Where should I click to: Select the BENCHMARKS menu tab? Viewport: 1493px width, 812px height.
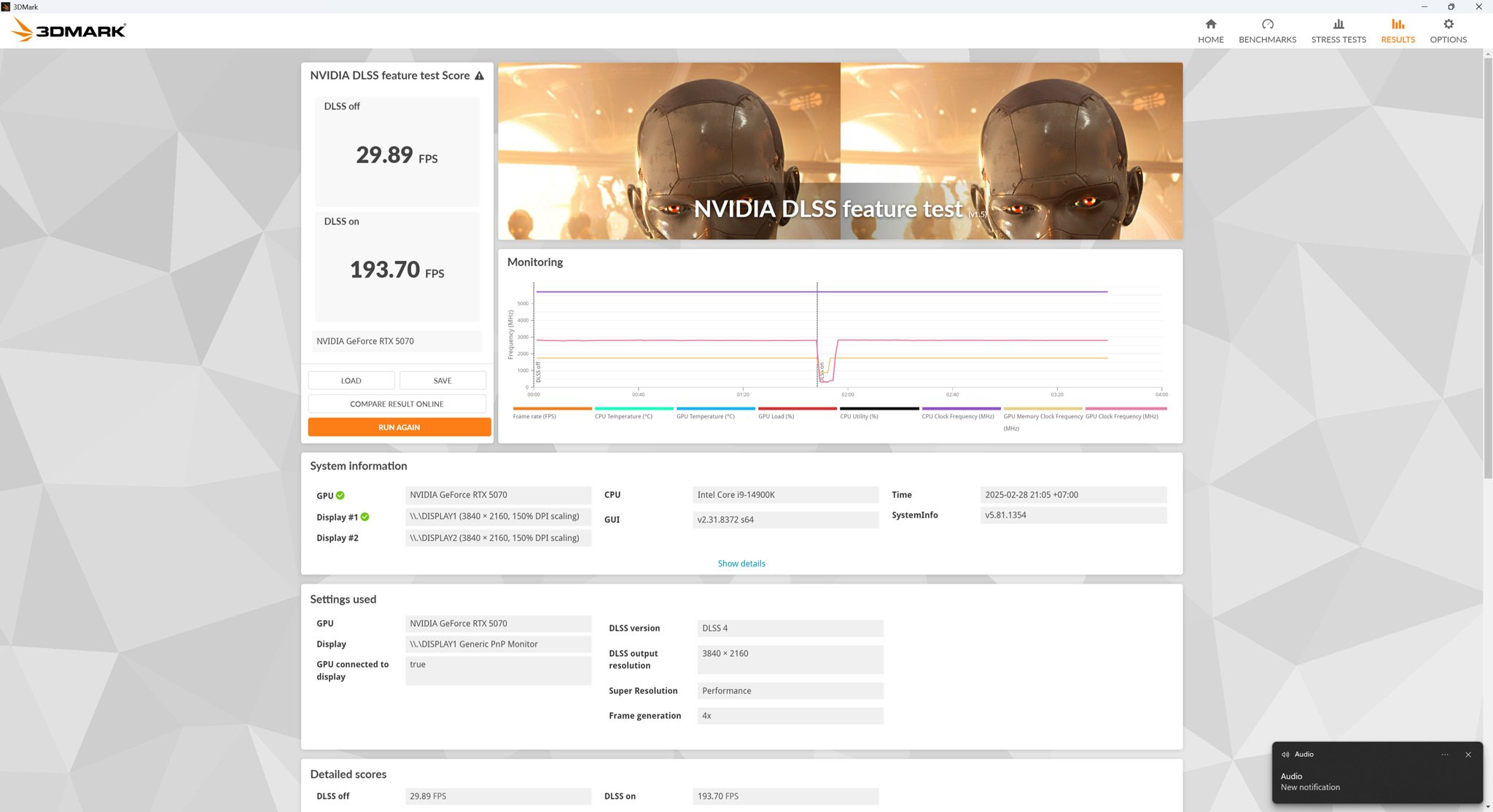1267,30
